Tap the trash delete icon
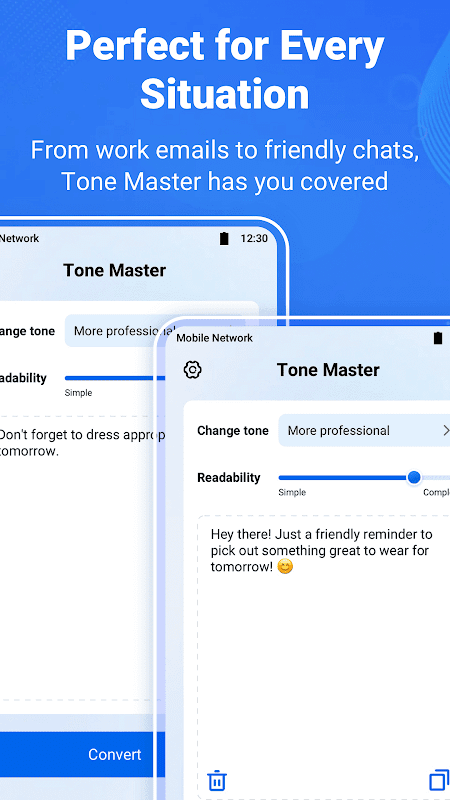450x800 pixels. [217, 781]
